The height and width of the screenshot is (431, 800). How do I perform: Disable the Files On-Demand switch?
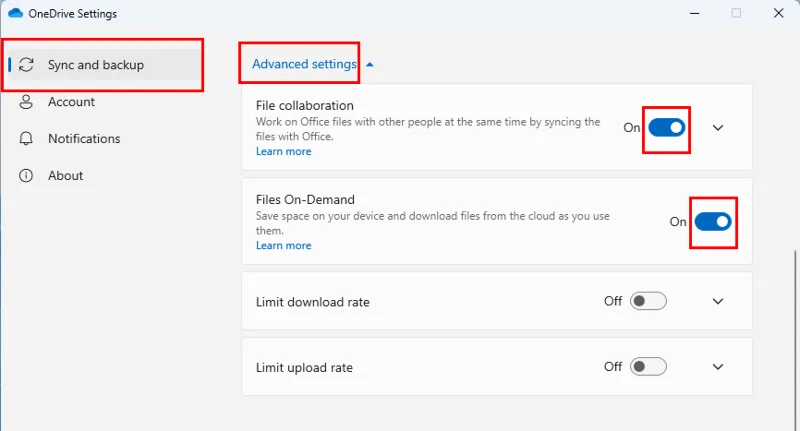[x=713, y=221]
